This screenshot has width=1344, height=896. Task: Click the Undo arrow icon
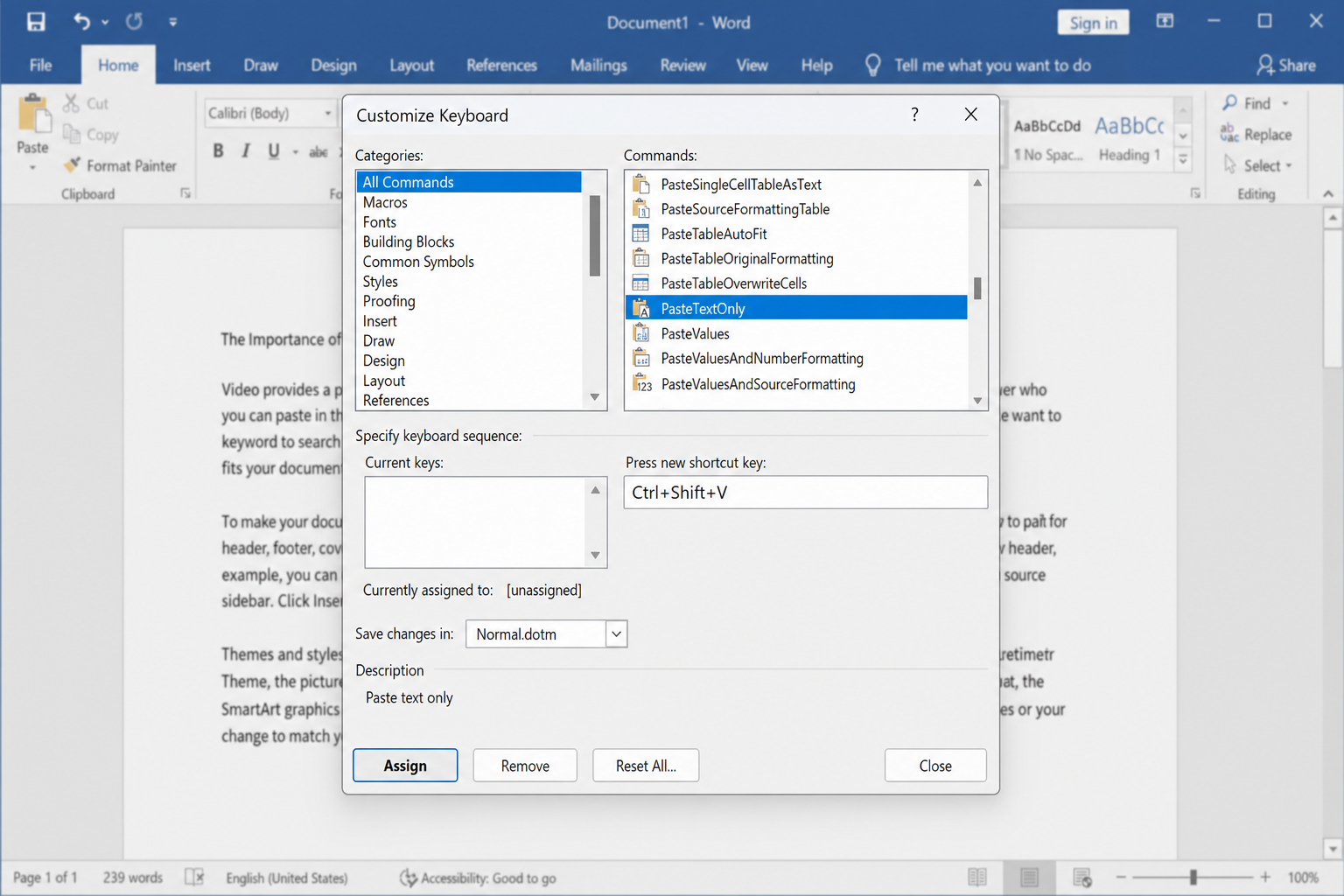(x=81, y=22)
